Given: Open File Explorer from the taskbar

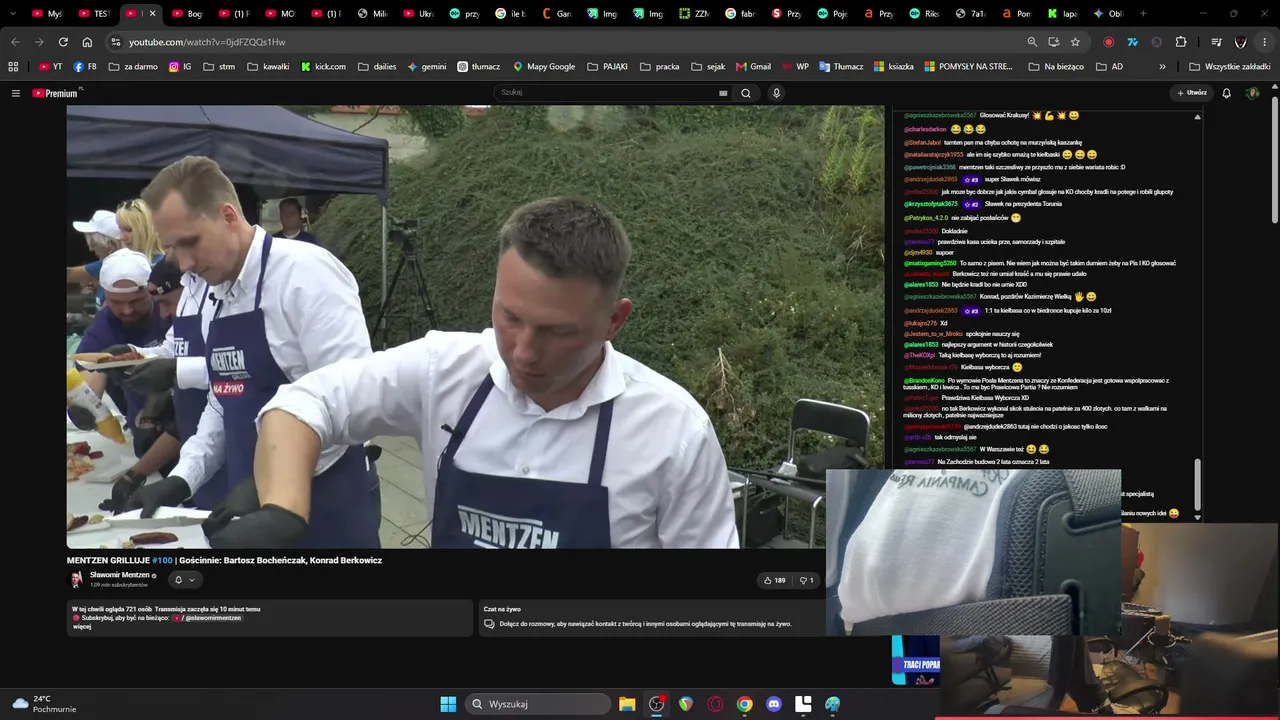Looking at the screenshot, I should (627, 704).
